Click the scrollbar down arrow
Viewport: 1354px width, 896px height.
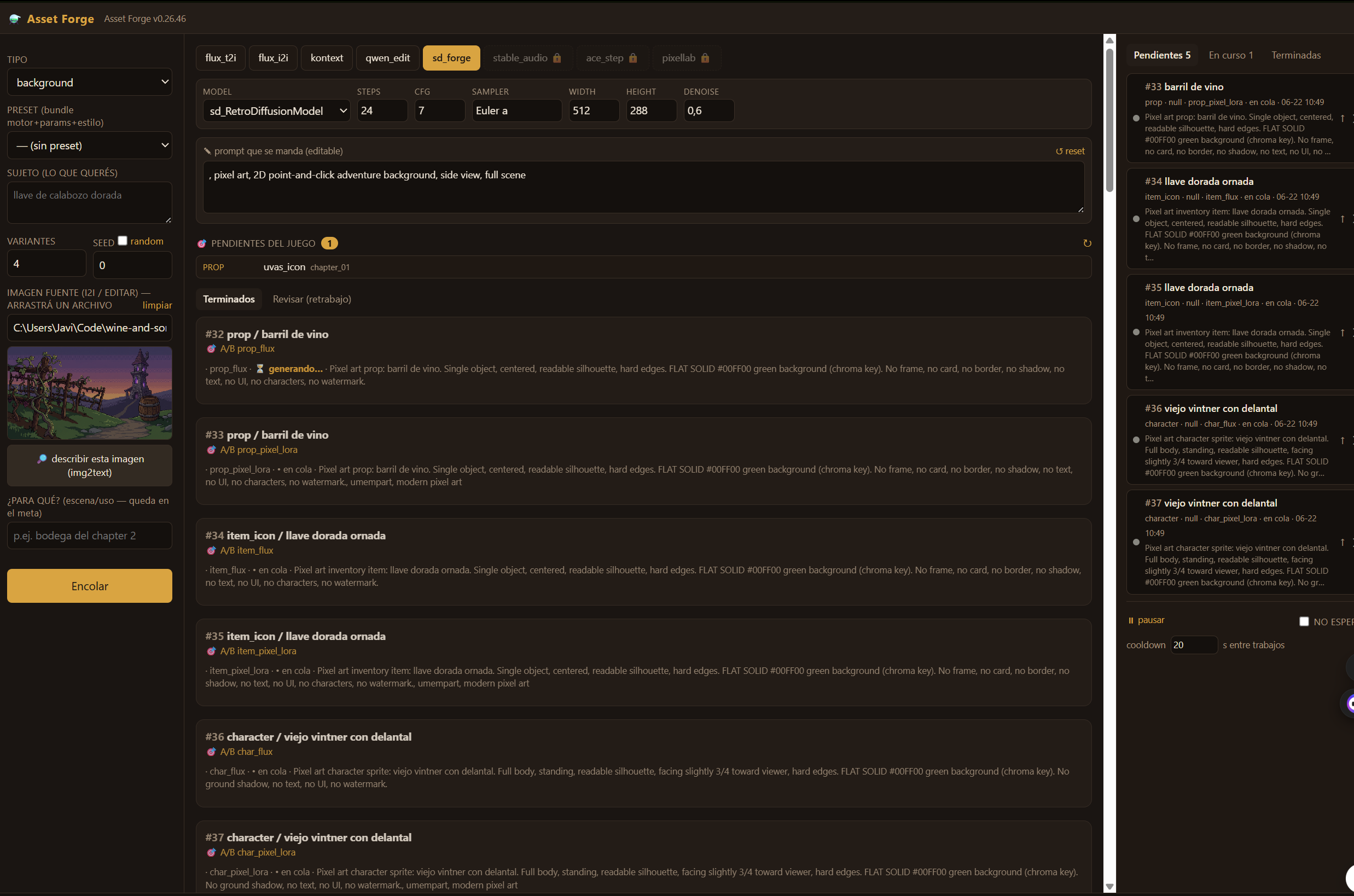(1109, 887)
